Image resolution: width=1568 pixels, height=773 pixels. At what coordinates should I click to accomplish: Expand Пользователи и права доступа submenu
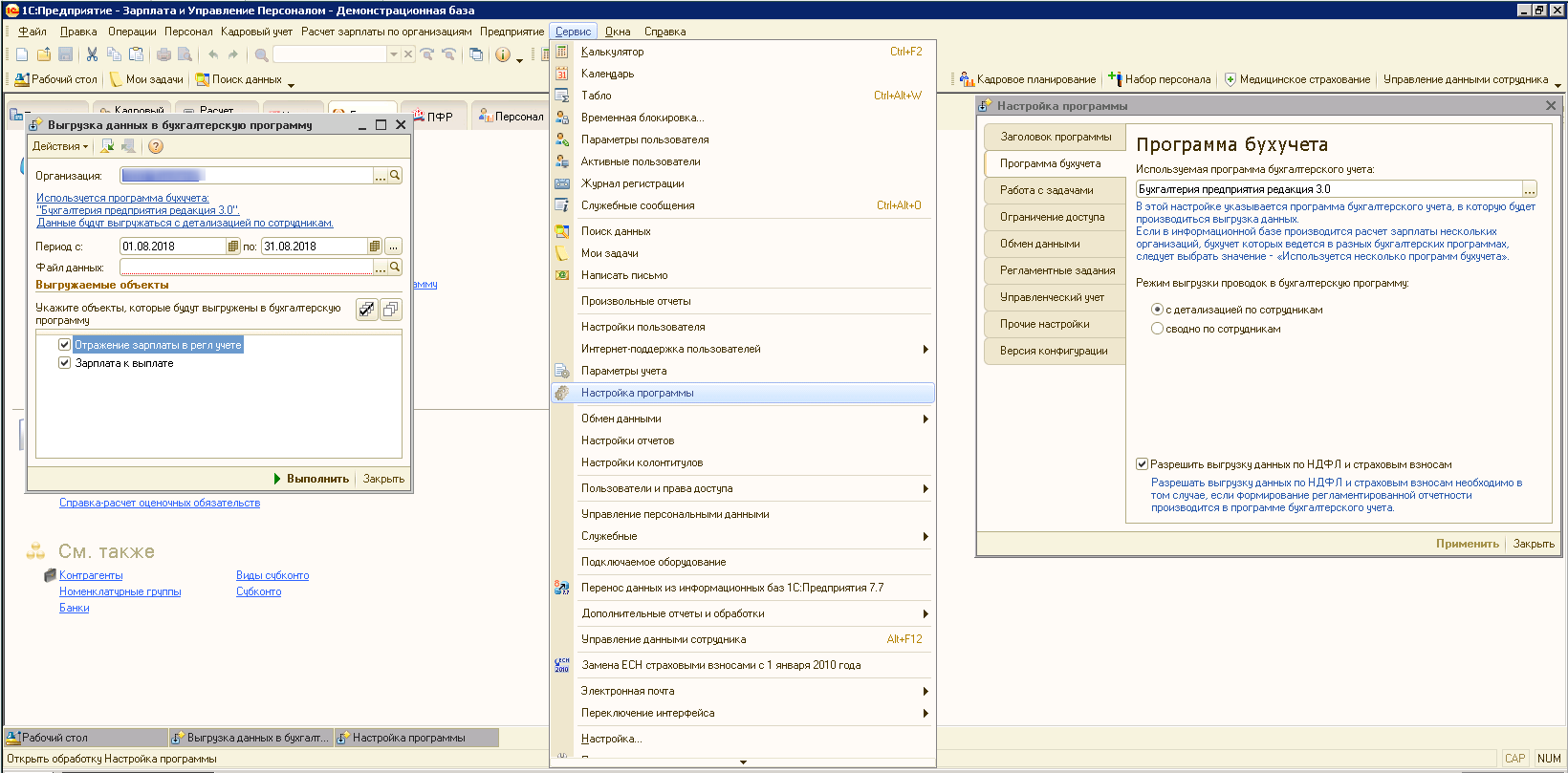pos(742,488)
